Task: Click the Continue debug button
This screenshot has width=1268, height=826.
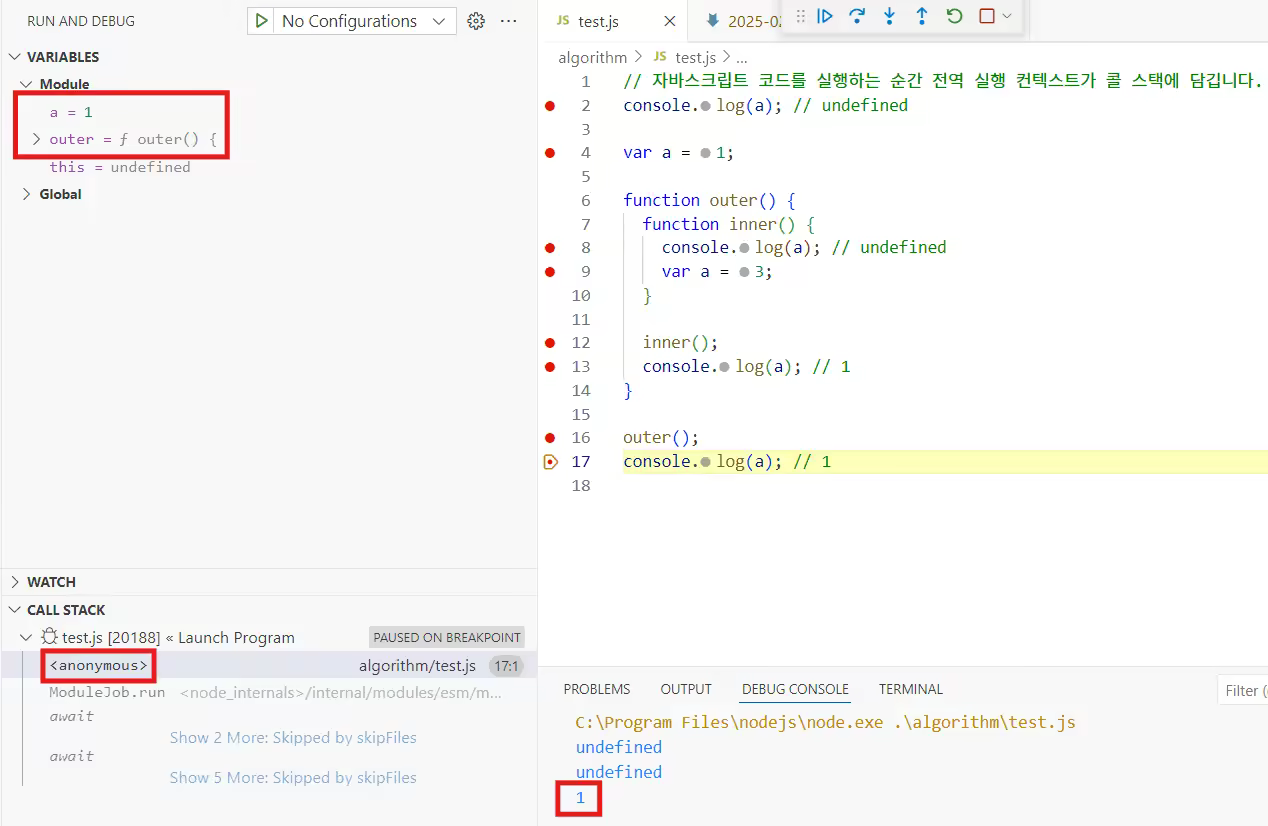Action: 825,16
